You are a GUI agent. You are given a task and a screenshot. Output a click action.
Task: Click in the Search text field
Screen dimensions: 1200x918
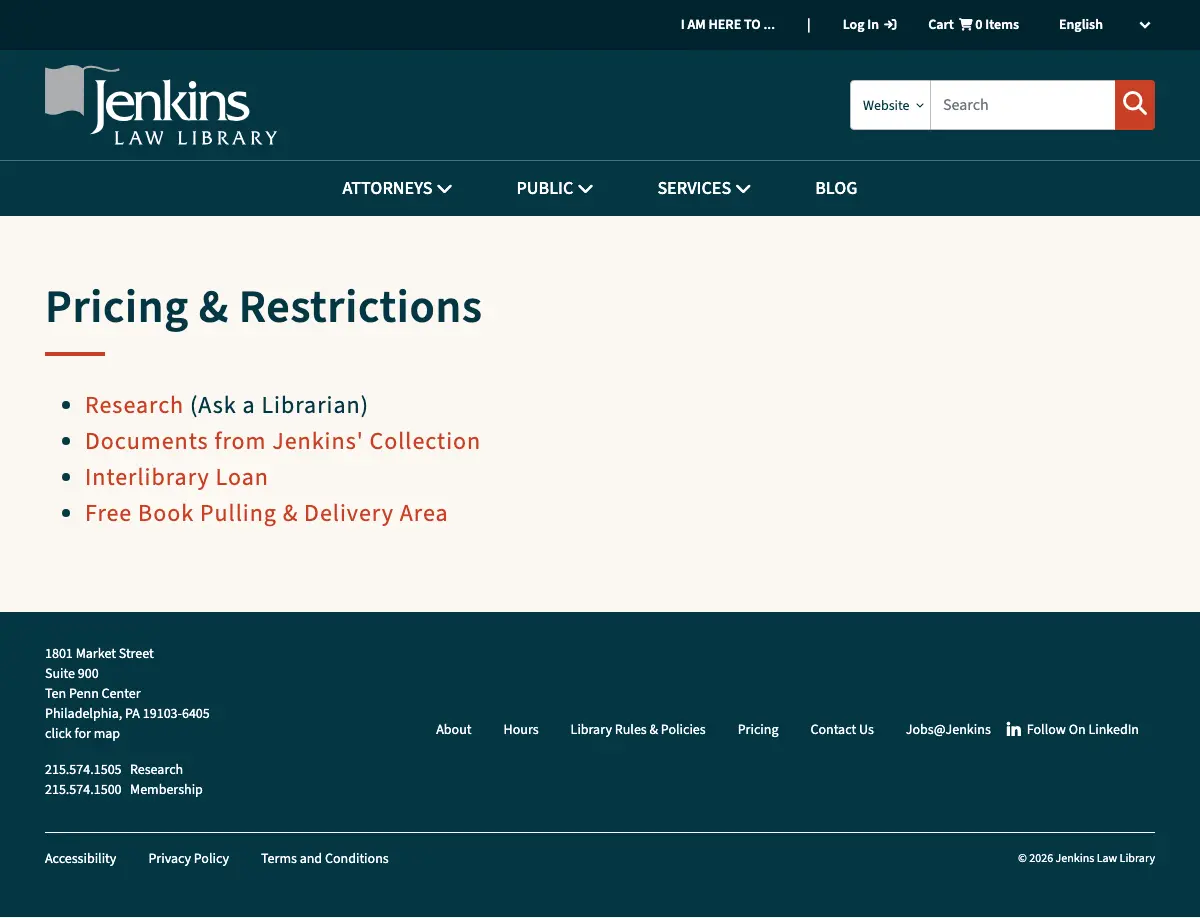pos(1023,105)
